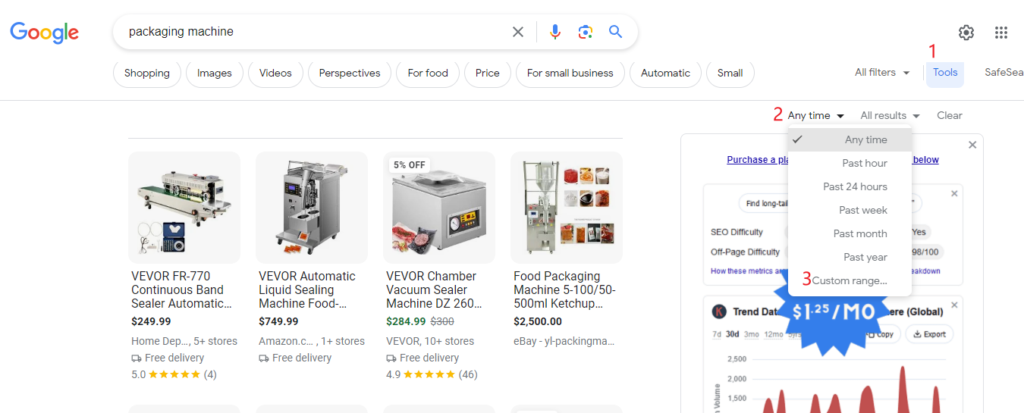The width and height of the screenshot is (1024, 413).
Task: Click the 5% OFF badge
Action: coord(409,165)
